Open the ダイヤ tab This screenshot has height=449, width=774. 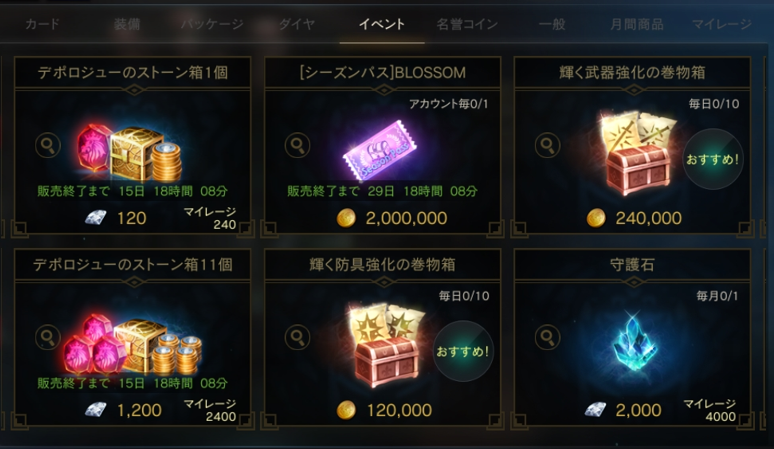click(297, 24)
